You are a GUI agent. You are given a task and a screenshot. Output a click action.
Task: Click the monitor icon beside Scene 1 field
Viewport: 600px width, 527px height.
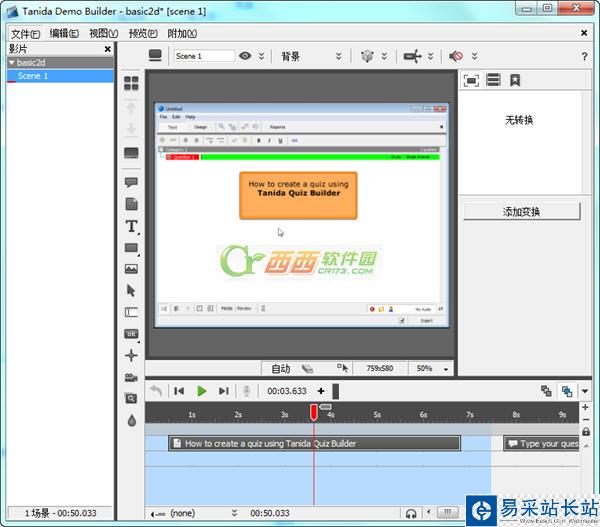point(155,55)
